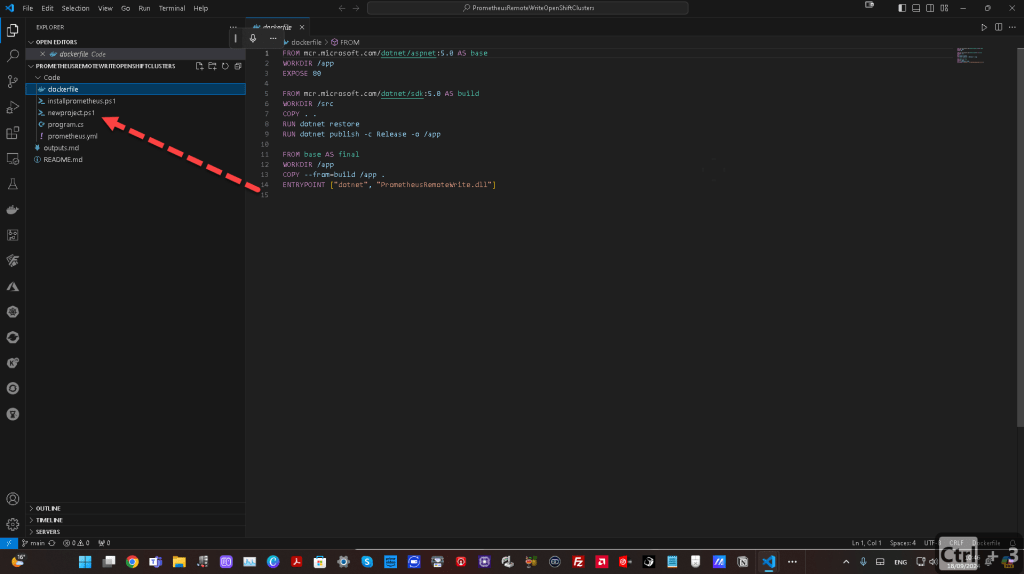The image size is (1024, 574).
Task: Close the dockerfile editor tab
Action: tap(302, 27)
